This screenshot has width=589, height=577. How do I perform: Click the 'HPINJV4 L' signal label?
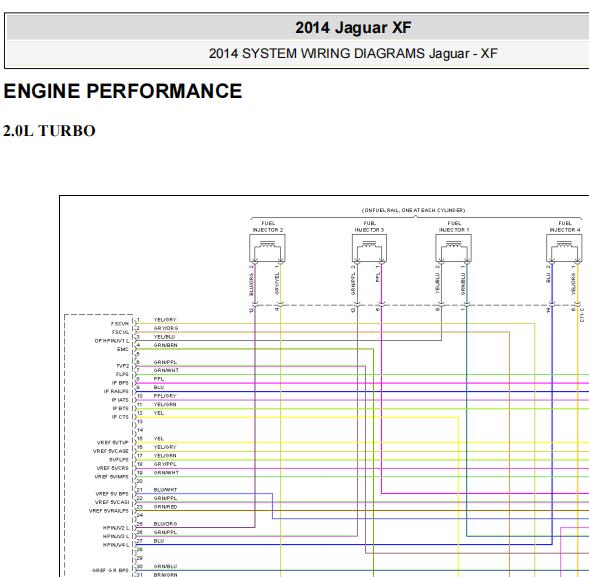(x=116, y=545)
